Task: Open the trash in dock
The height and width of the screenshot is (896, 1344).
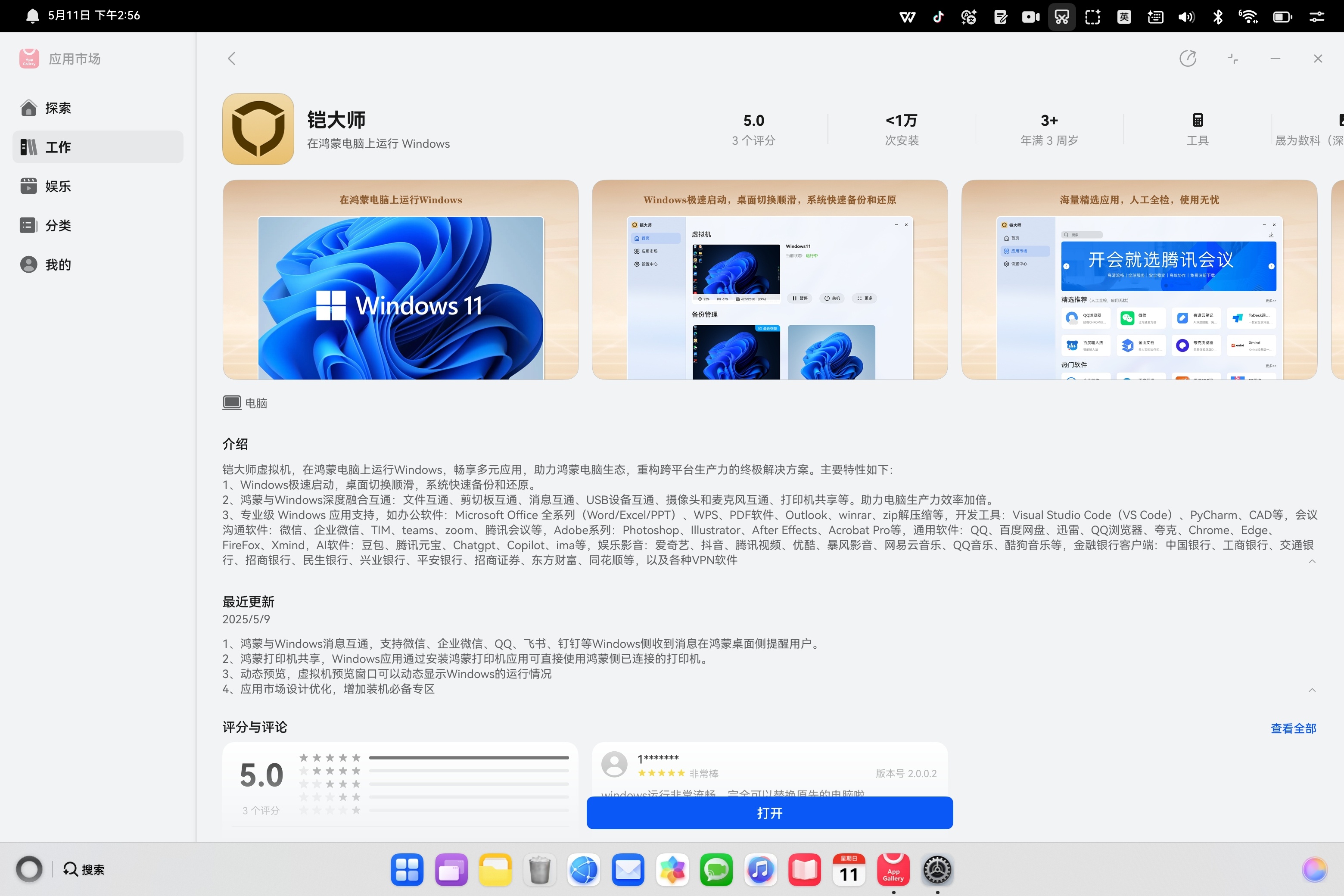Action: tap(539, 870)
